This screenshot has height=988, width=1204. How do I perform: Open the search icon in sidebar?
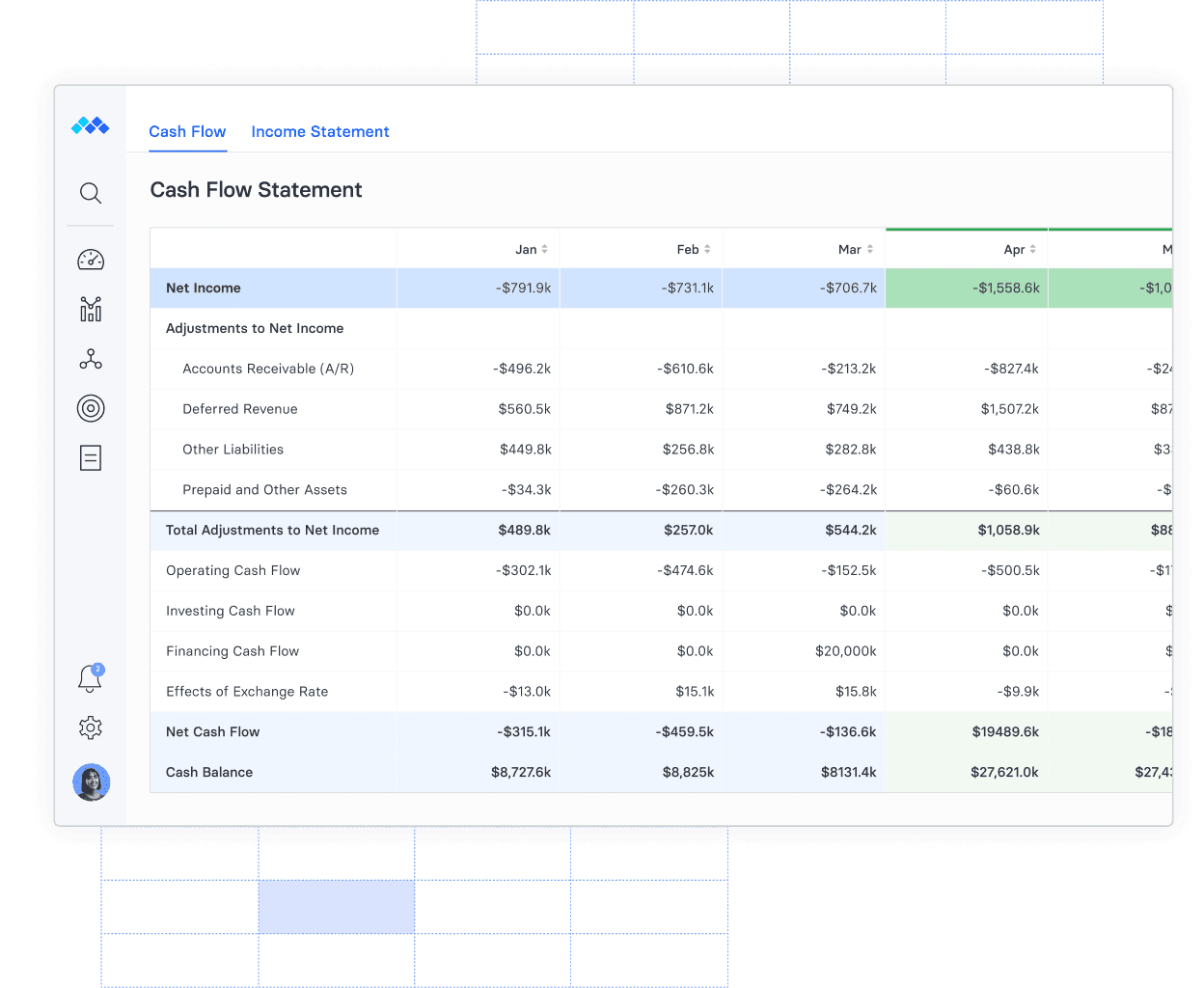(x=91, y=193)
